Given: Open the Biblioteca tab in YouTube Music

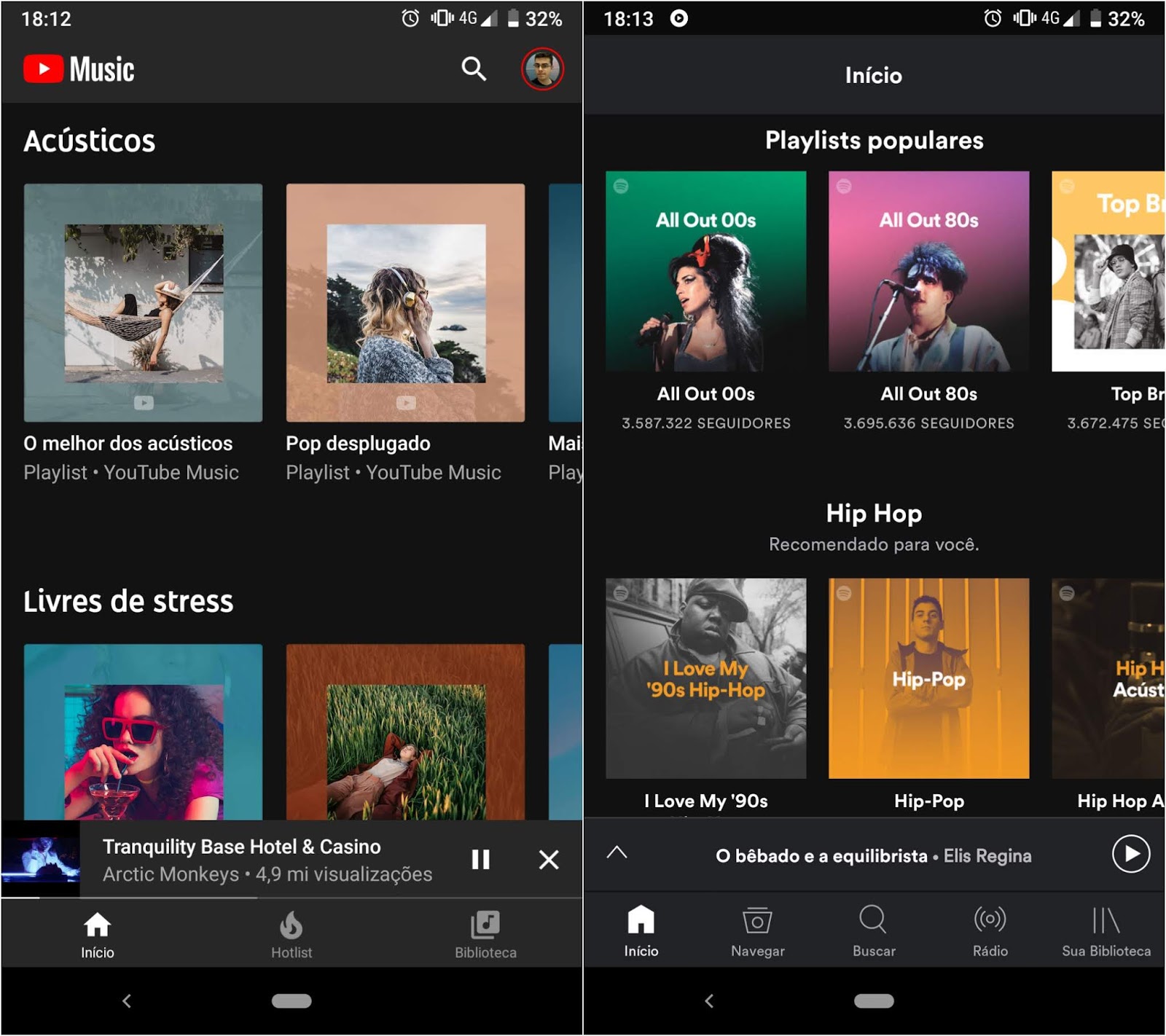Looking at the screenshot, I should pyautogui.click(x=485, y=935).
